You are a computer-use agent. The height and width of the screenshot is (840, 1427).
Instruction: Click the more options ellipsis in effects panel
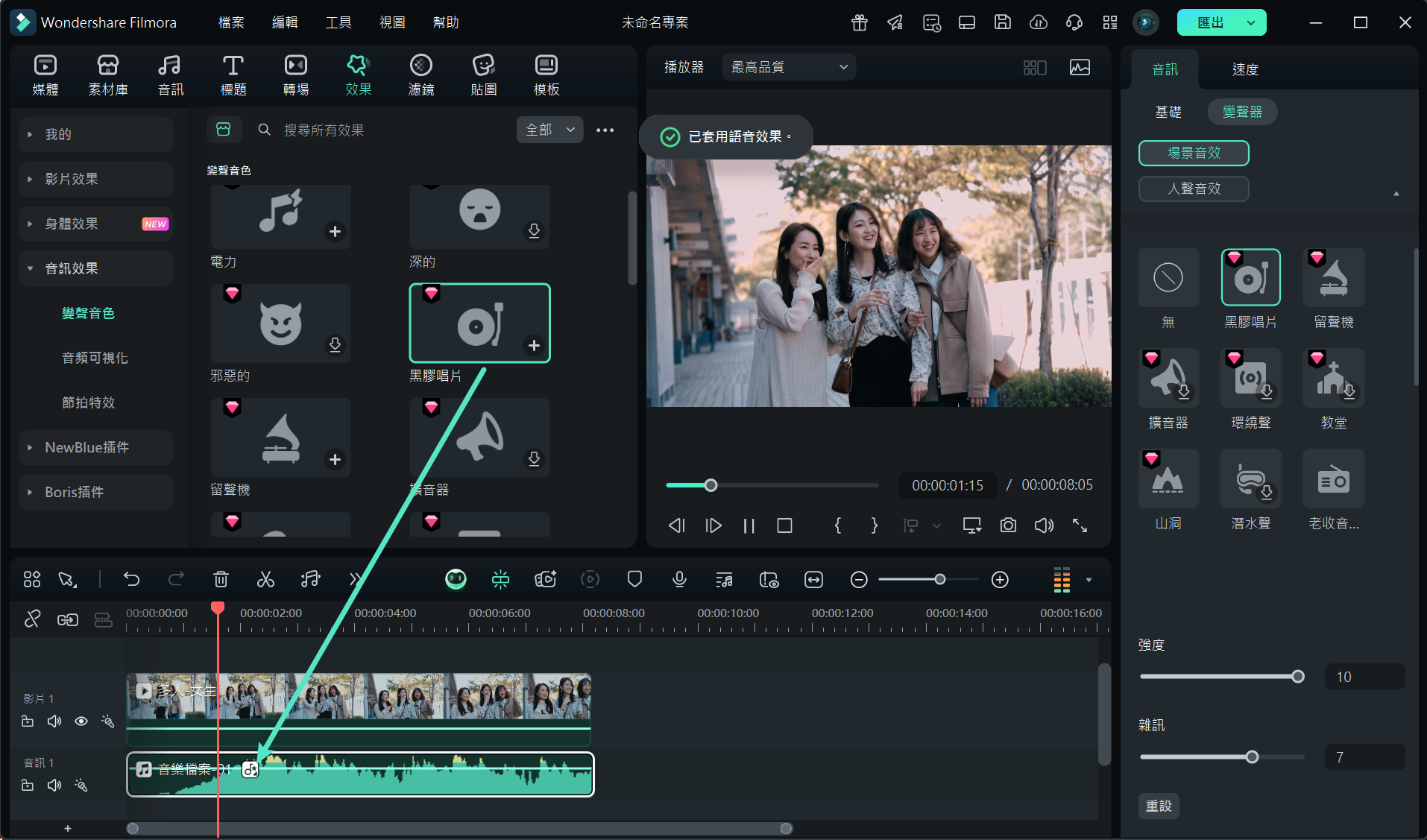coord(605,130)
